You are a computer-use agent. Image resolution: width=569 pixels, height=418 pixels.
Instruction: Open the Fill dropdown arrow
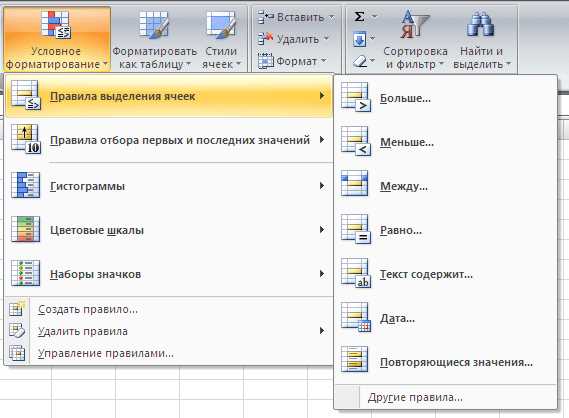coord(372,38)
